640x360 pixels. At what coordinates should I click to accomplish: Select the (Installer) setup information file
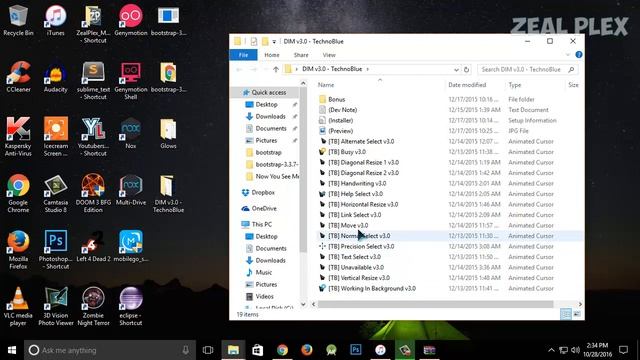[340, 120]
